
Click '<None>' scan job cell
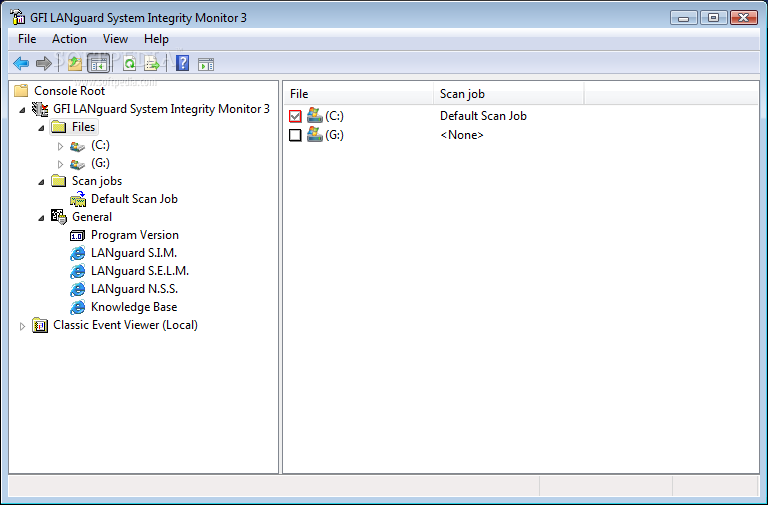[x=461, y=135]
